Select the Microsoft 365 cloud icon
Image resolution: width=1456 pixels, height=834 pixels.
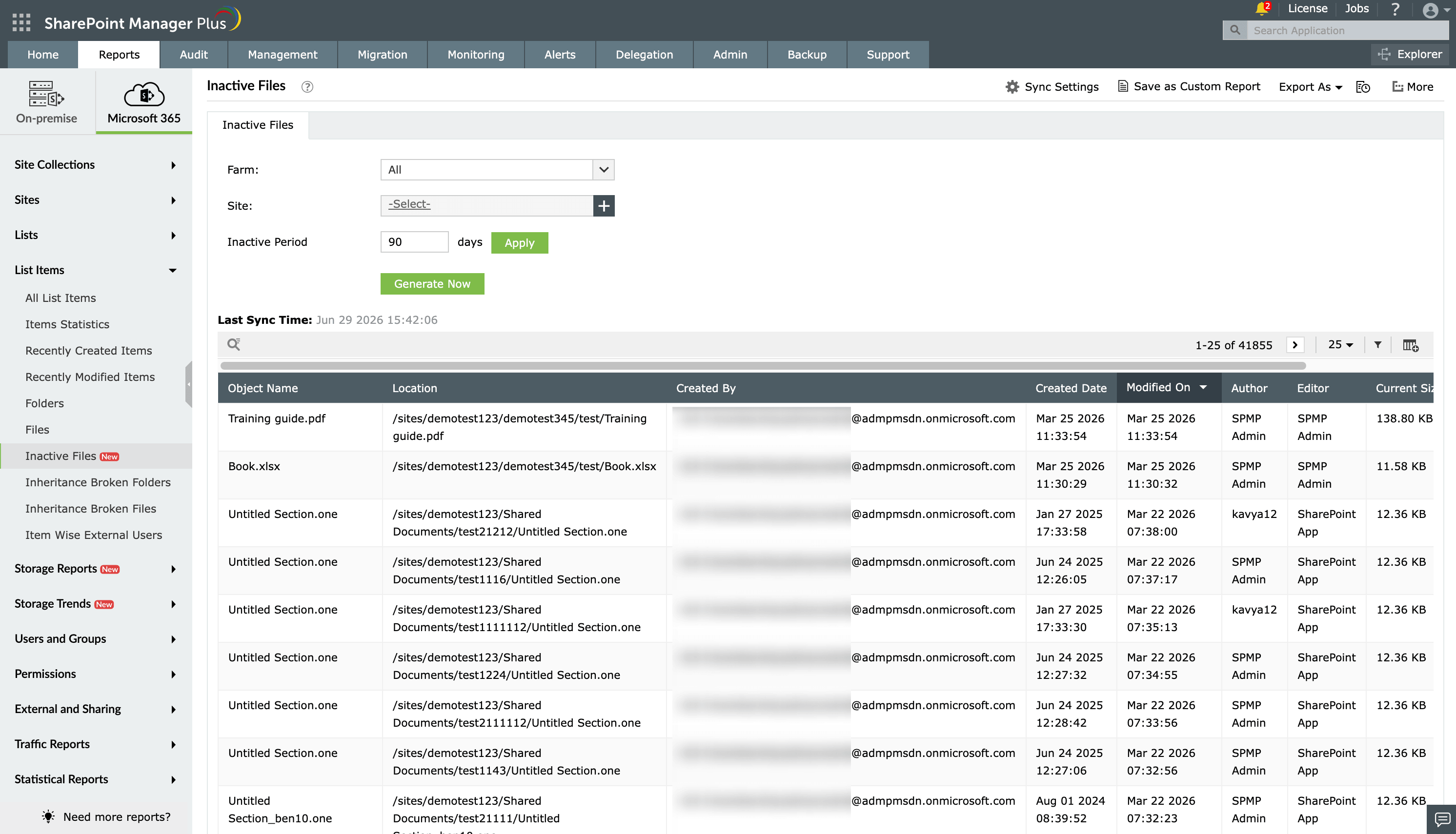(144, 94)
